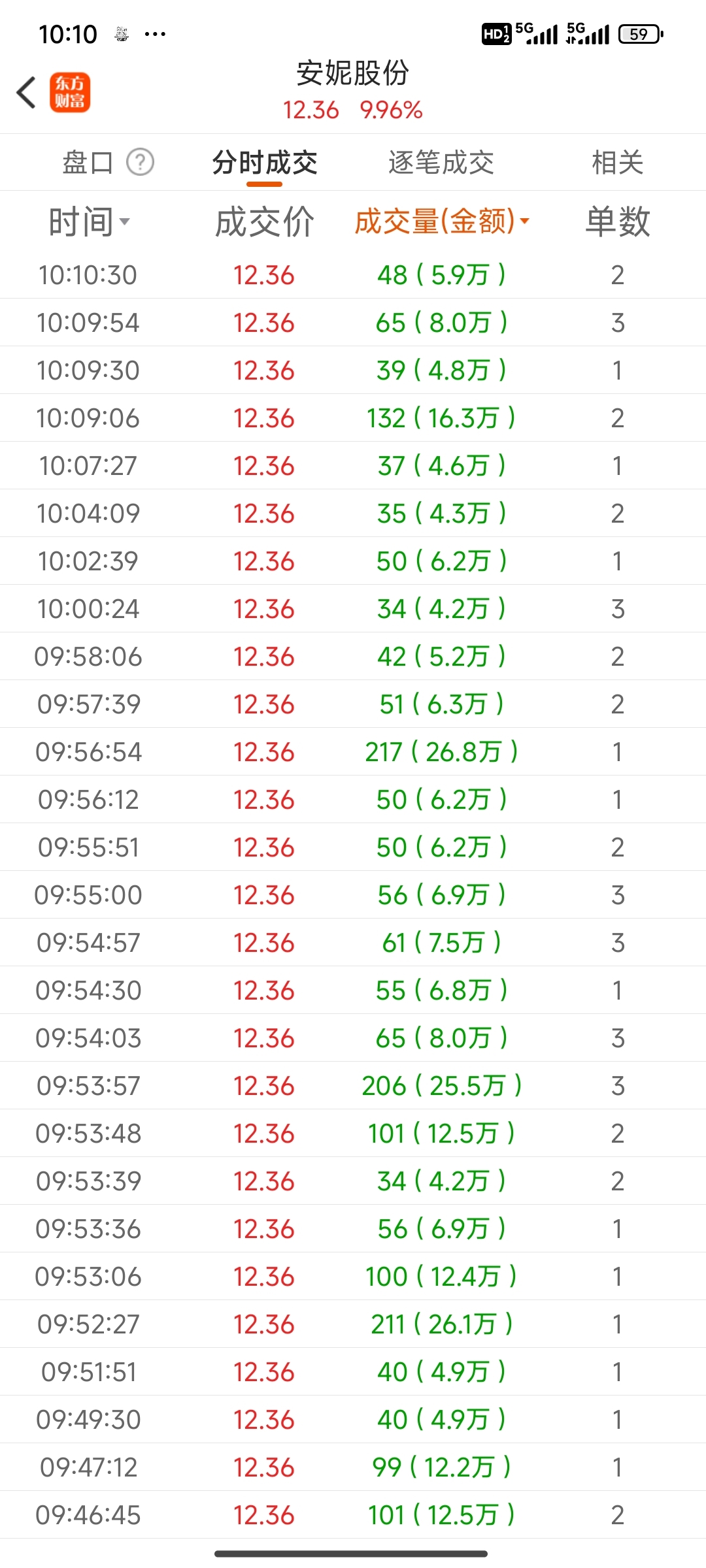
Task: Tap the battery indicator in status bar
Action: coord(641,34)
